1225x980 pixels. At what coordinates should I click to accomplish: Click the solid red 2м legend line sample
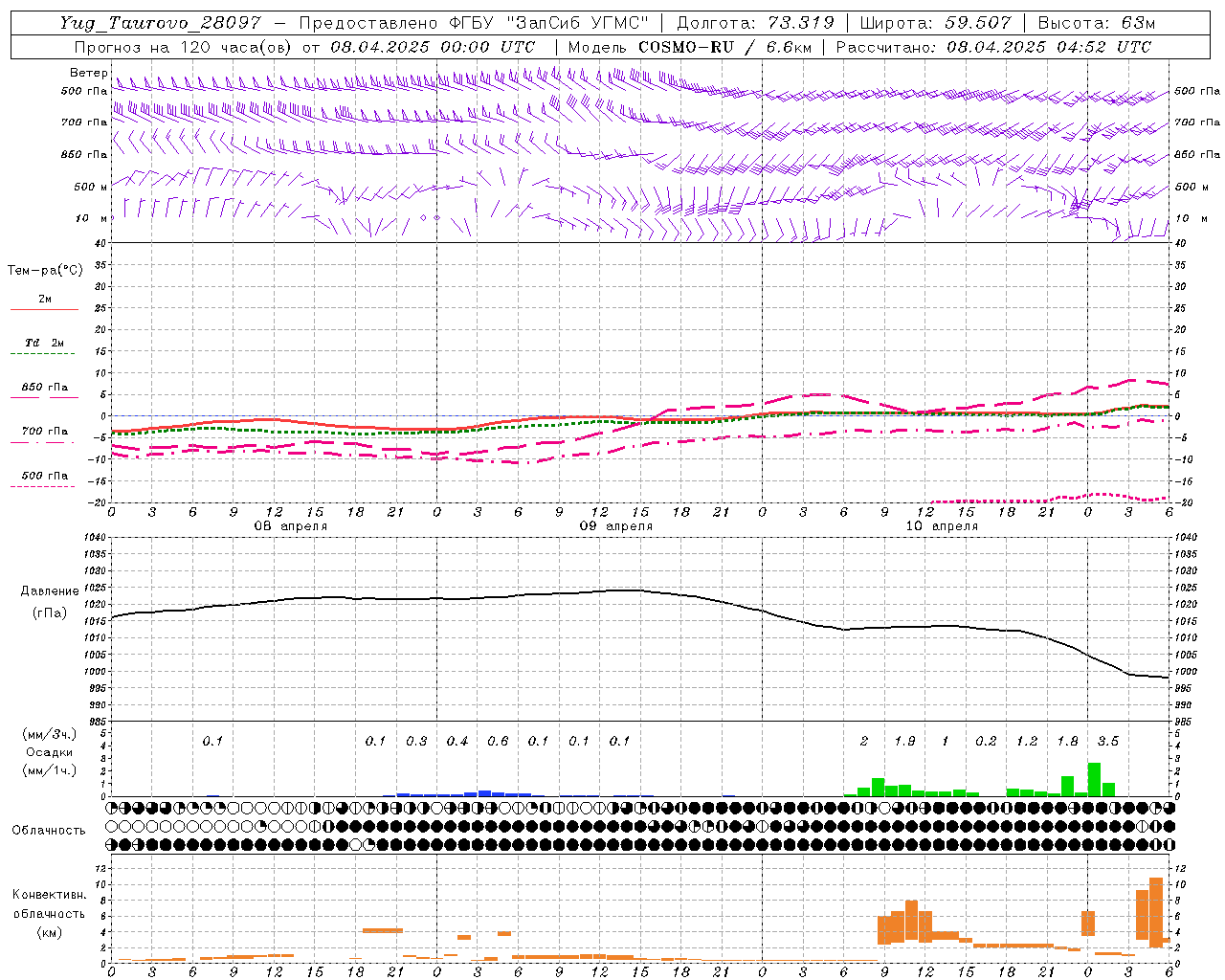(x=44, y=310)
